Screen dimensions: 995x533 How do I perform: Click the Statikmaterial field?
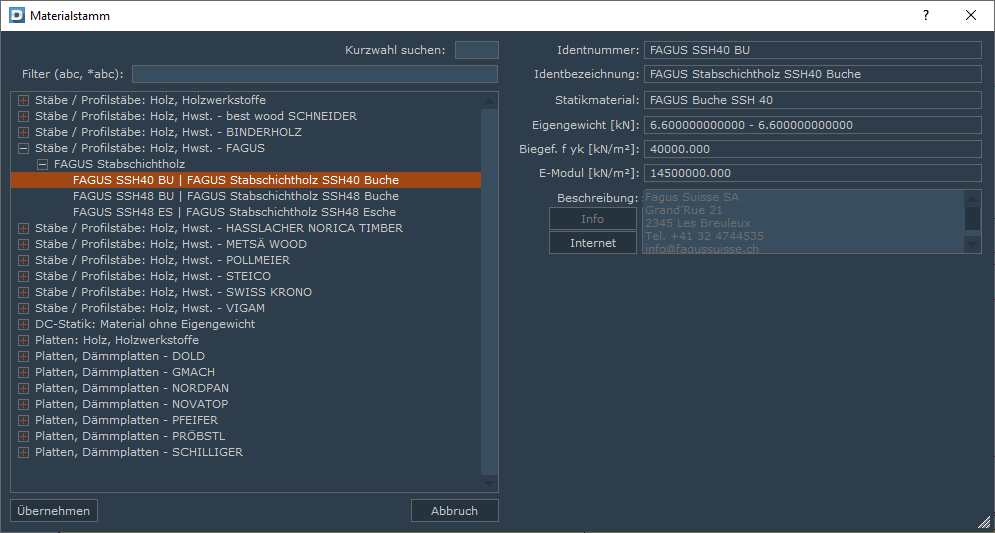[813, 100]
